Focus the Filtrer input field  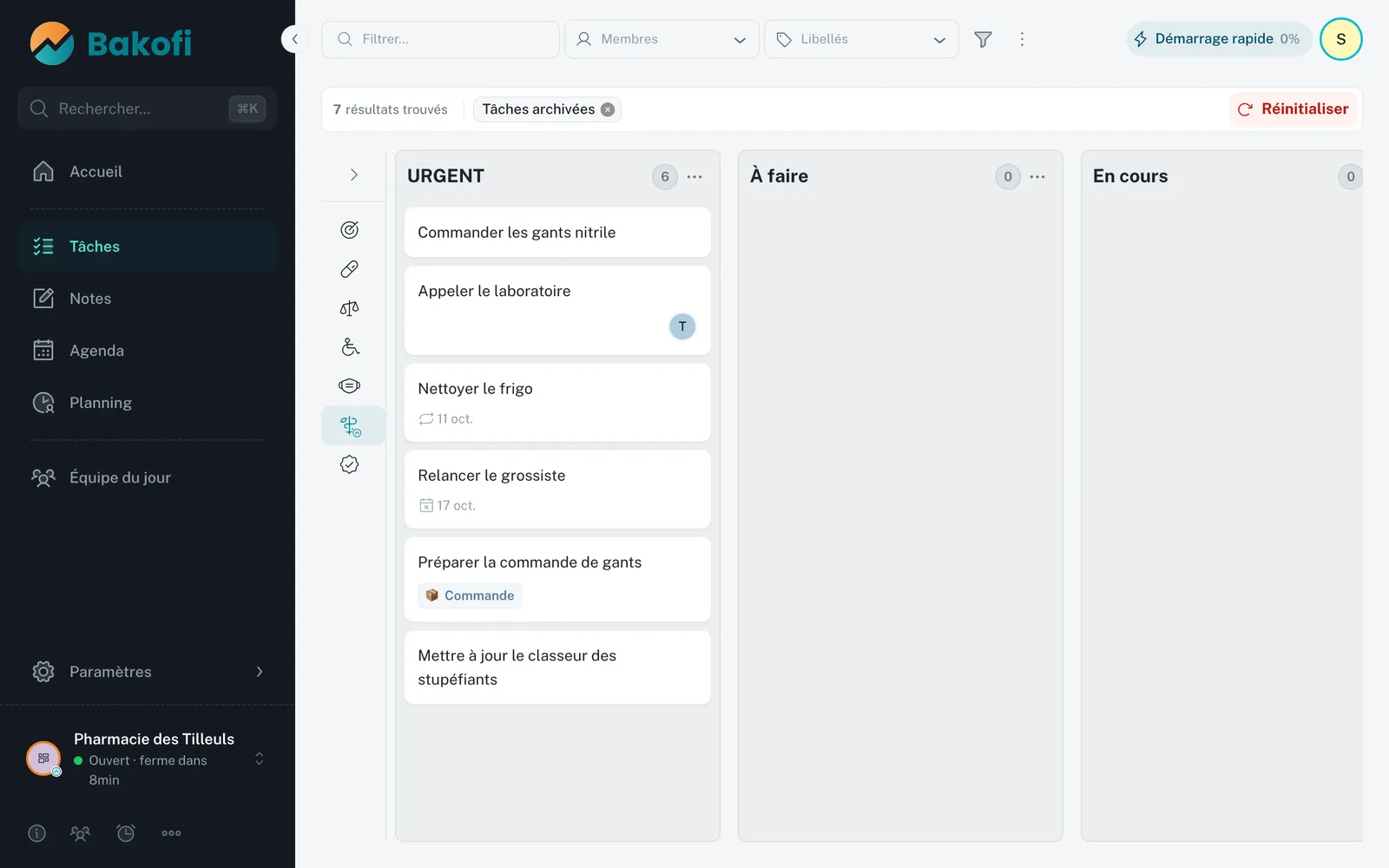point(440,39)
